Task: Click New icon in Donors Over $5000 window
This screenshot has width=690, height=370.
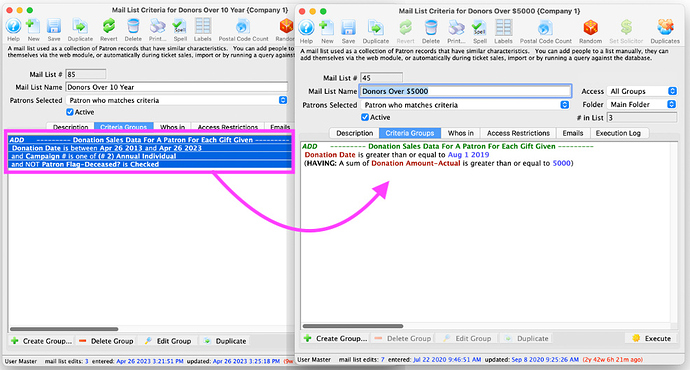Action: coord(327,28)
